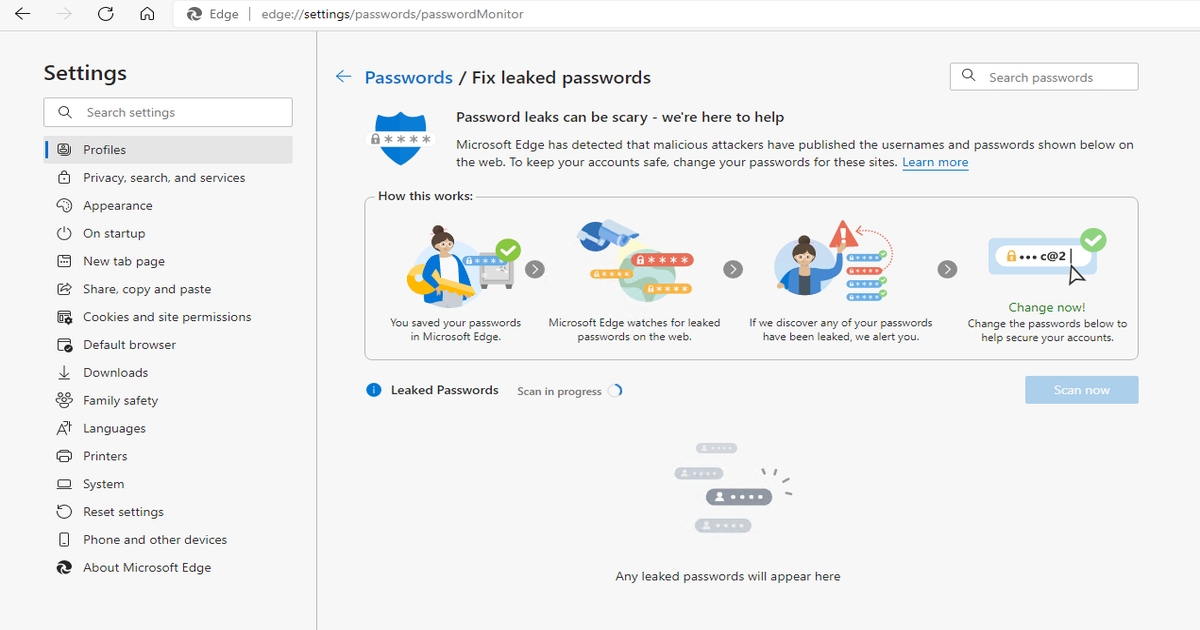Click the scan in progress spinner
1200x630 pixels.
617,391
